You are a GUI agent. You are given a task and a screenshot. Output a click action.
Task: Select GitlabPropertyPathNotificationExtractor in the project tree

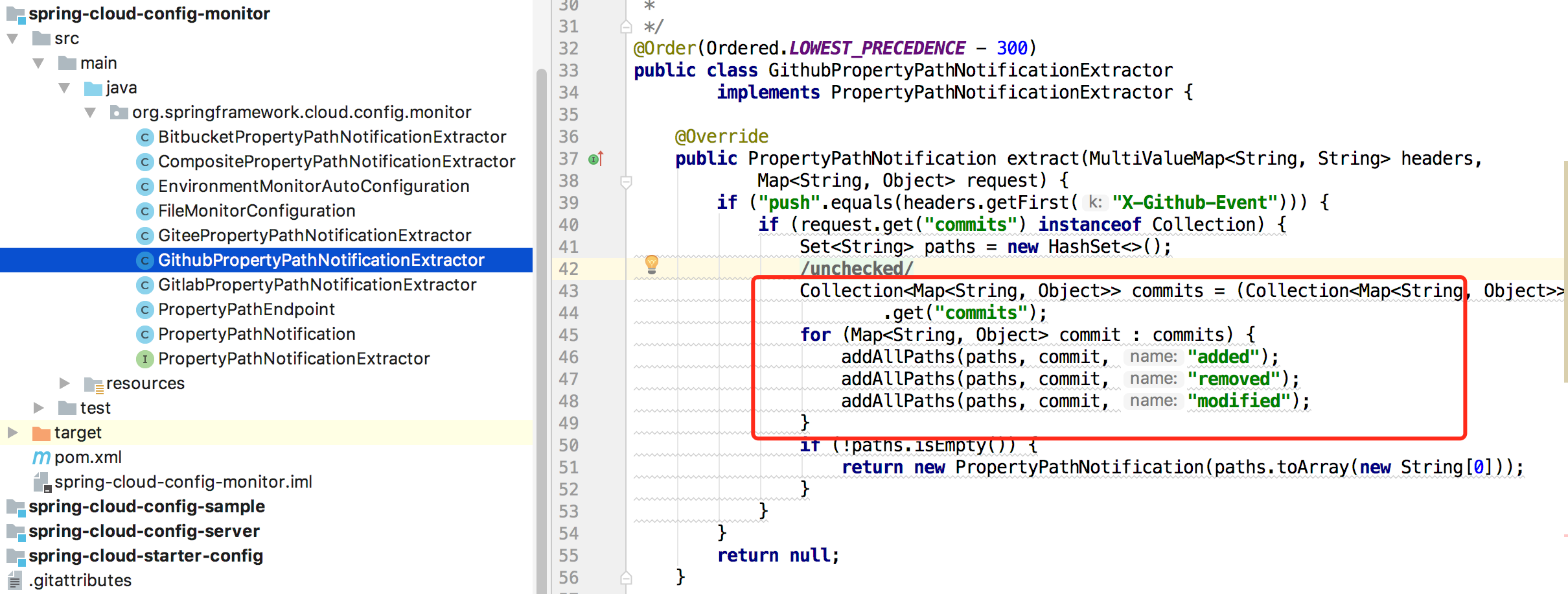coord(317,285)
